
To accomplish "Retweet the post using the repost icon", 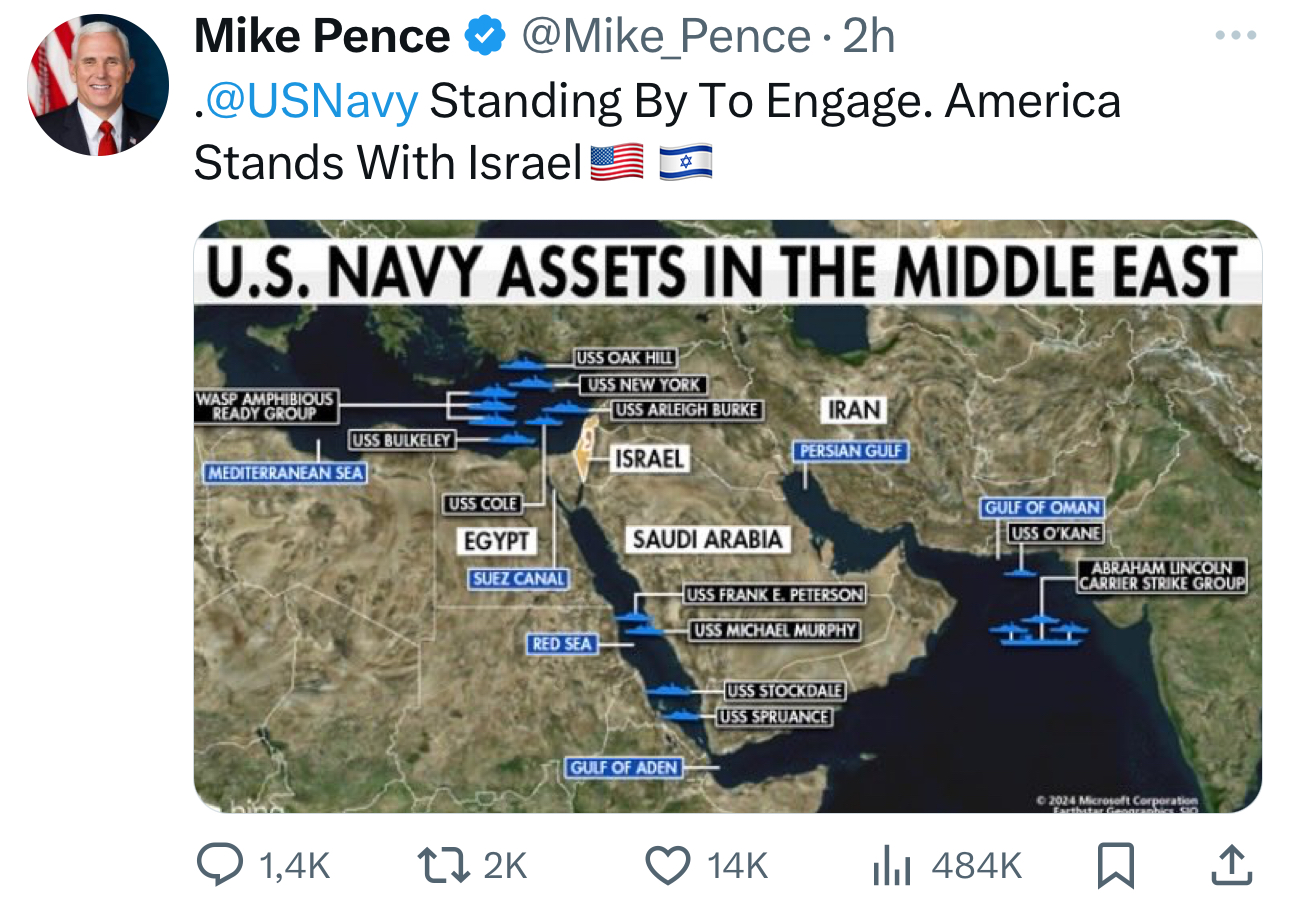I will pyautogui.click(x=444, y=865).
